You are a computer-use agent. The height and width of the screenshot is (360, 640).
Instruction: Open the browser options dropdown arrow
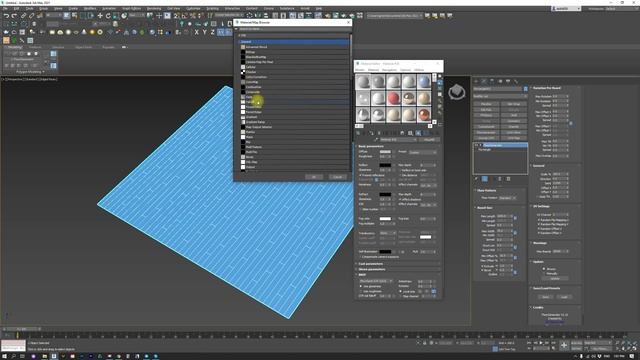pyautogui.click(x=236, y=29)
